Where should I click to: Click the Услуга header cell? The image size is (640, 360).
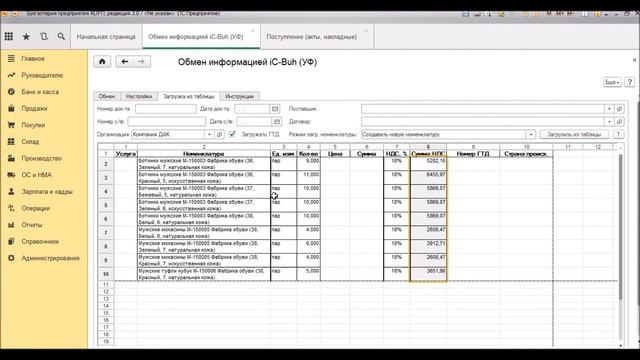pyautogui.click(x=126, y=154)
